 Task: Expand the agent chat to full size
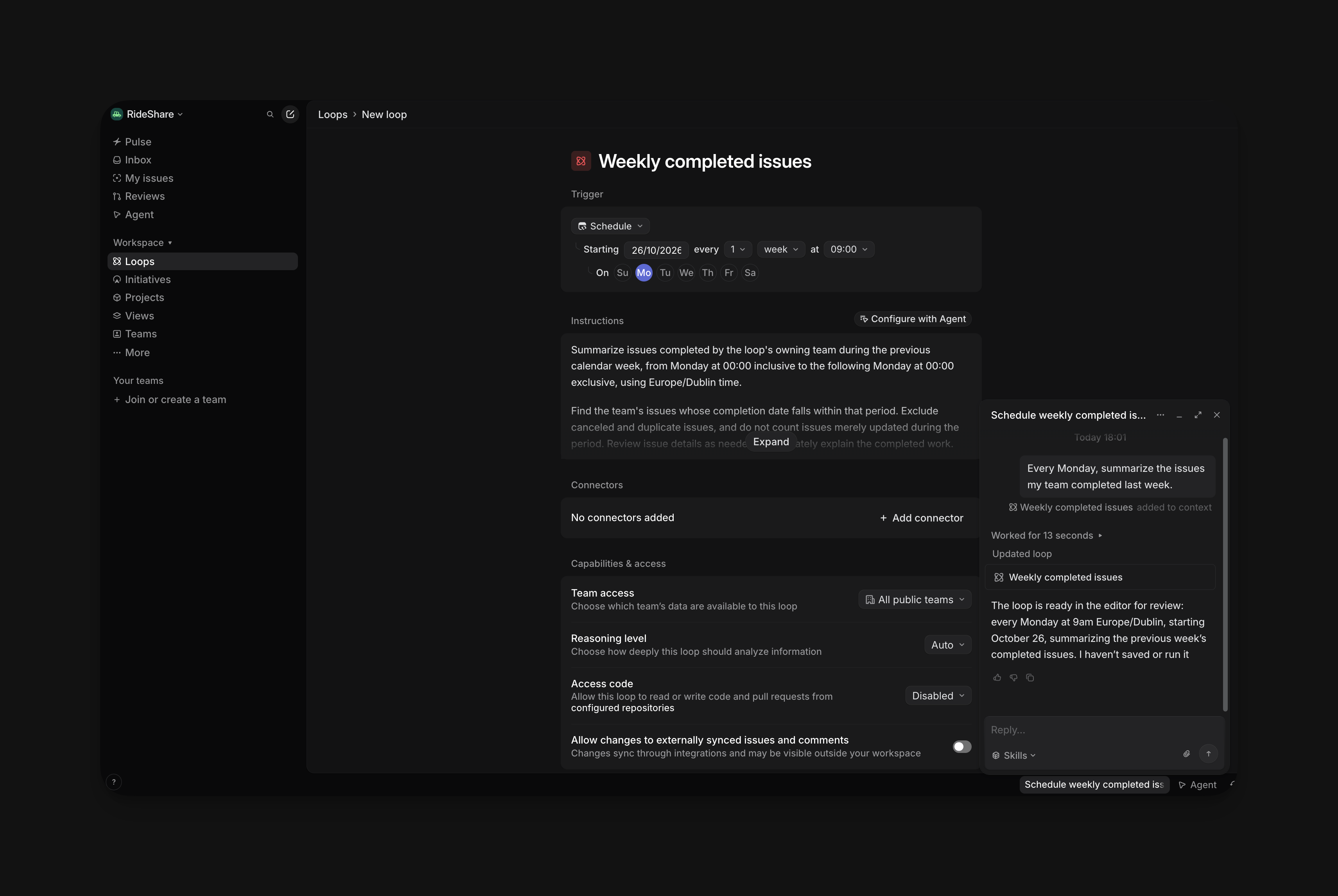1198,415
